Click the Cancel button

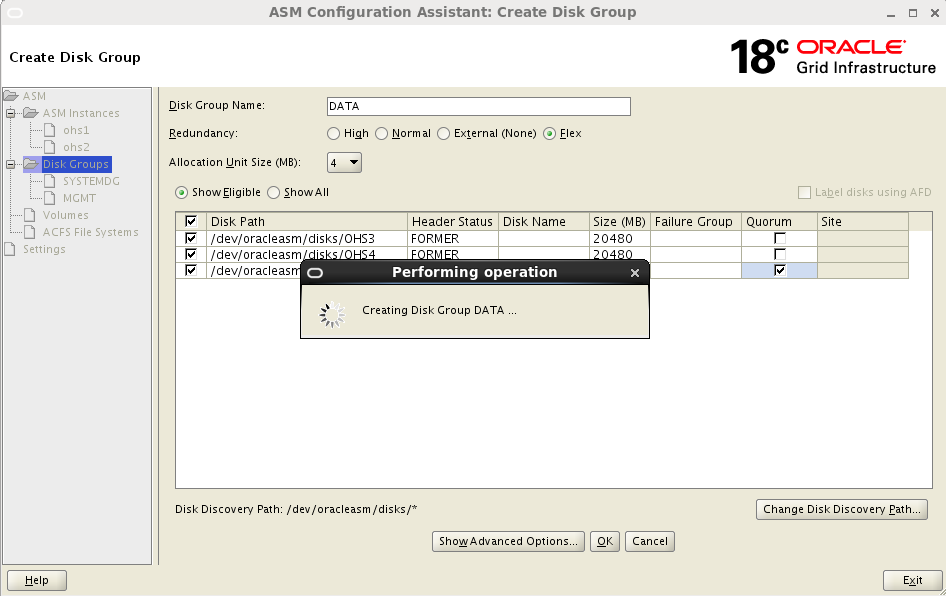coord(650,541)
